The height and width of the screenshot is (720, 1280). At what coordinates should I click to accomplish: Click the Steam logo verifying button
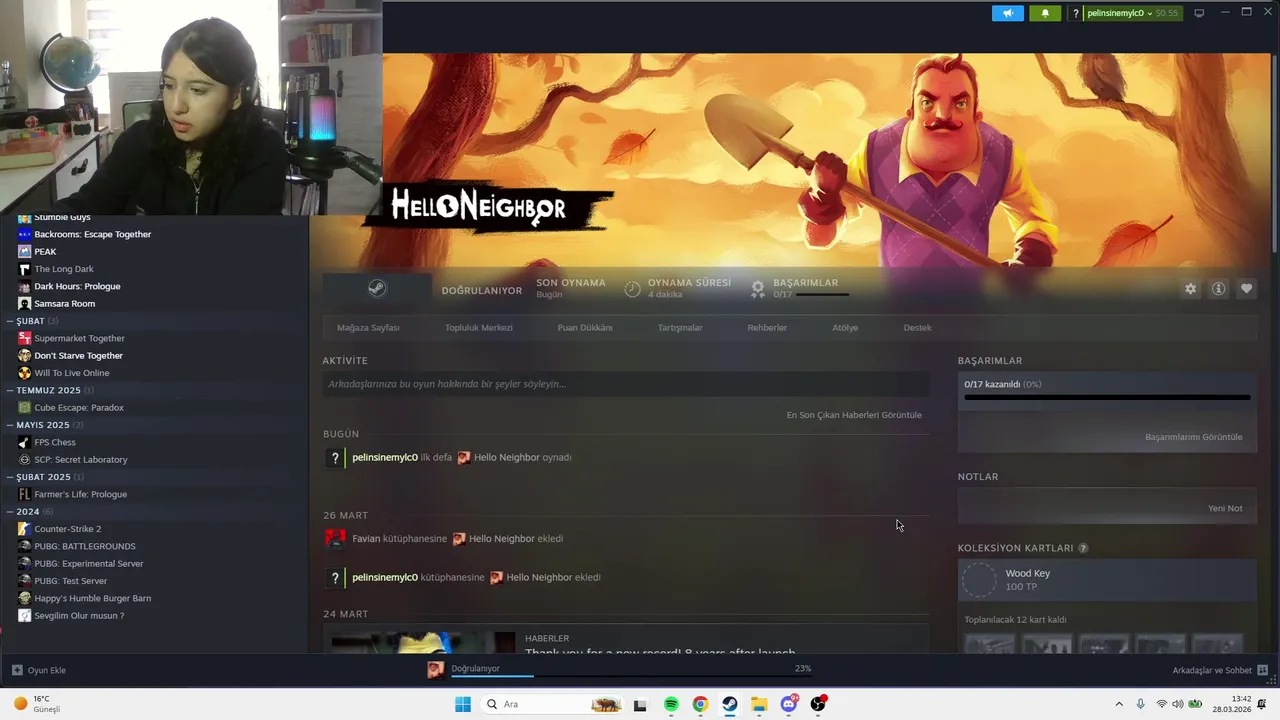tap(377, 288)
